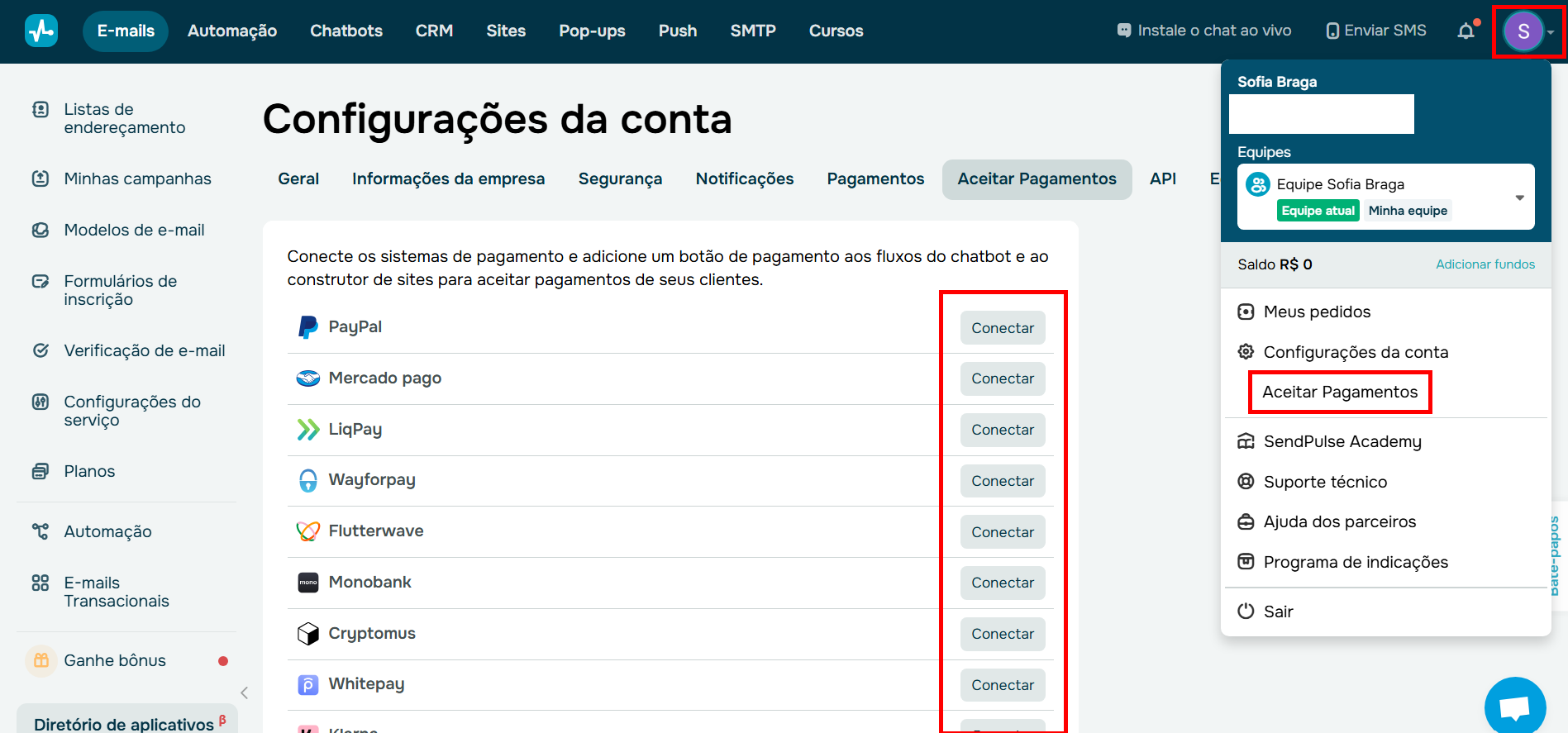Select the API tab
This screenshot has height=733, width=1568.
tap(1163, 179)
